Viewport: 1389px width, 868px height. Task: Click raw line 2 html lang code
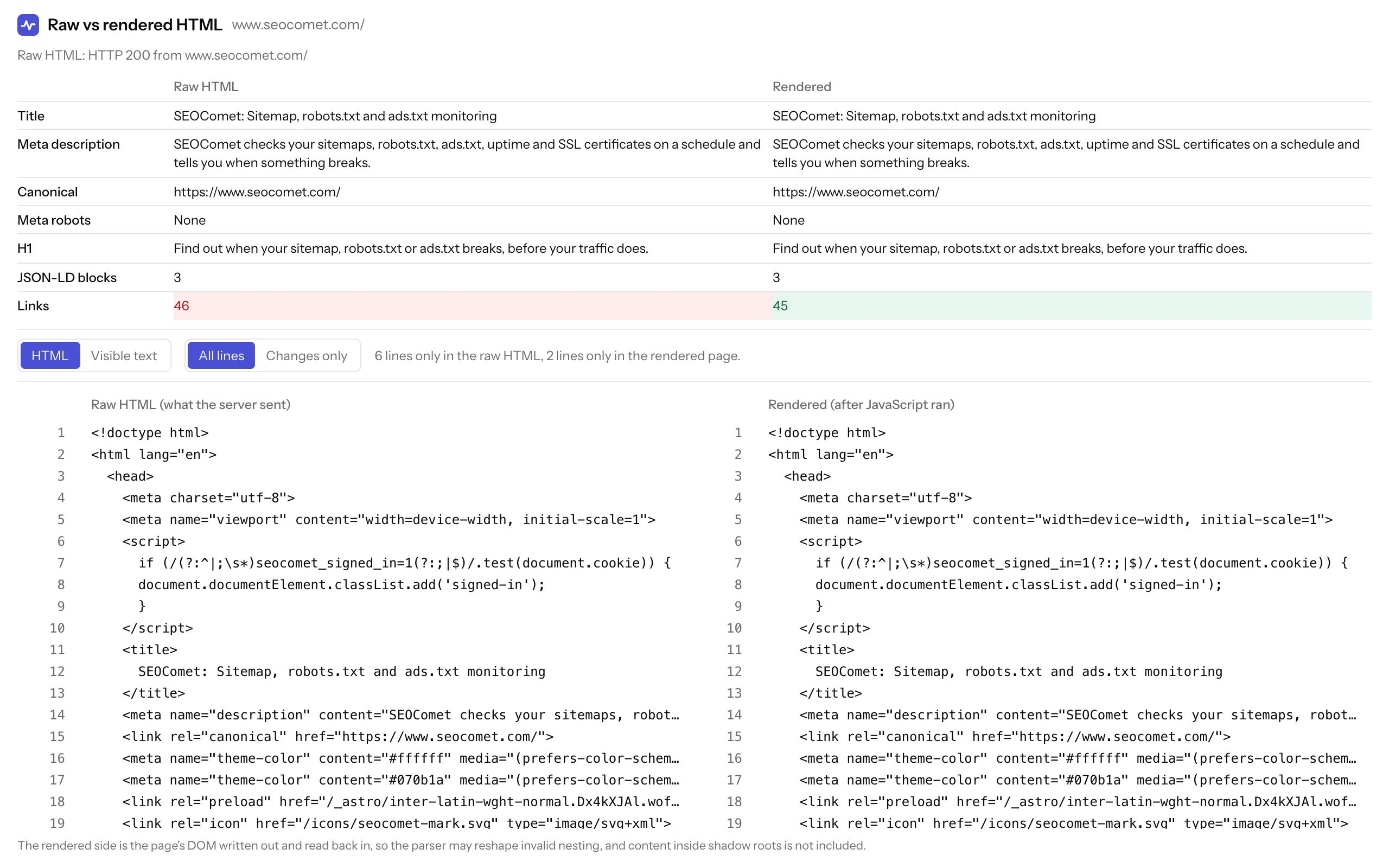click(x=154, y=454)
